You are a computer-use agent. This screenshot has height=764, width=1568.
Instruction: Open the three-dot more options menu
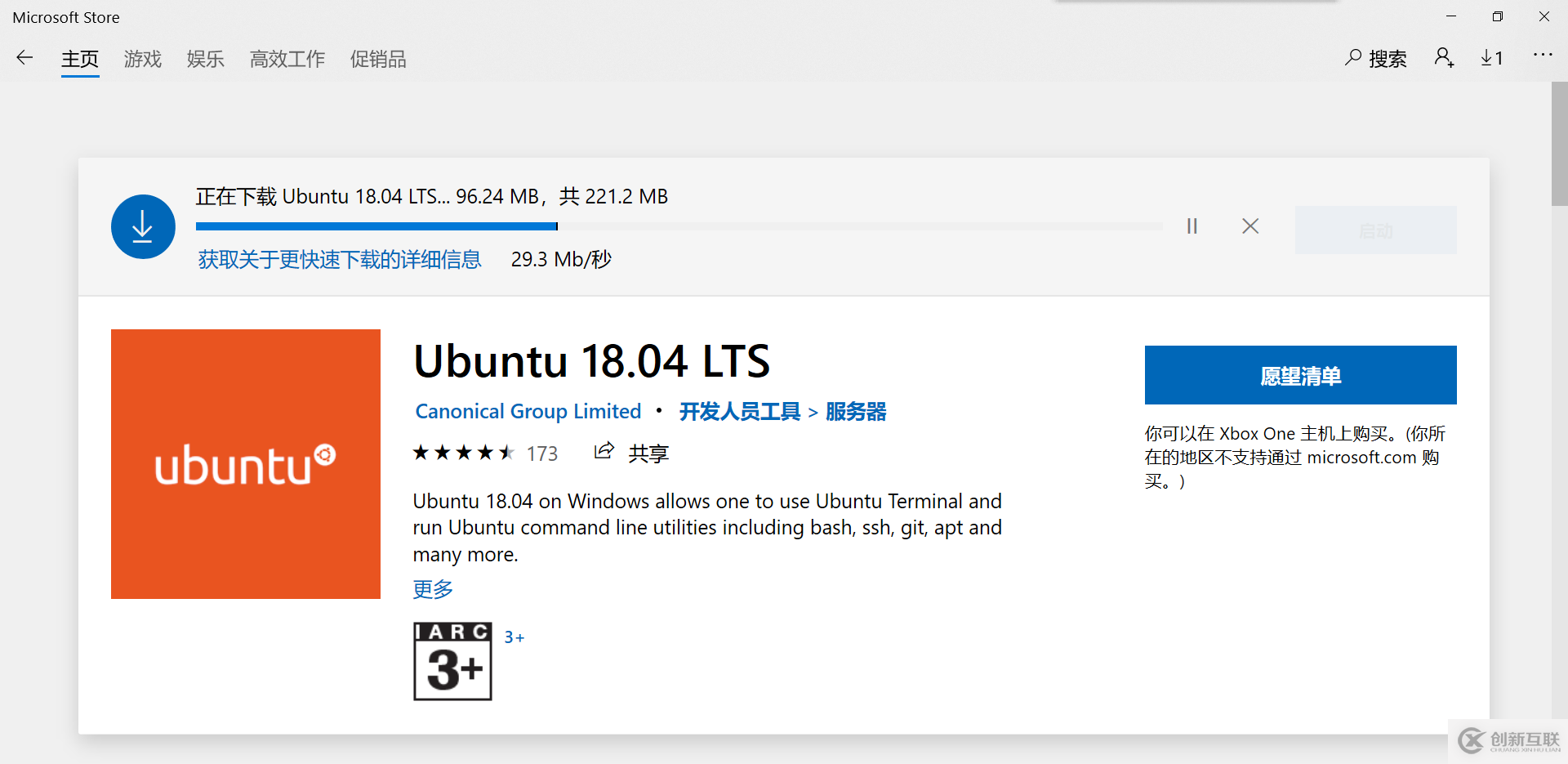pos(1543,55)
